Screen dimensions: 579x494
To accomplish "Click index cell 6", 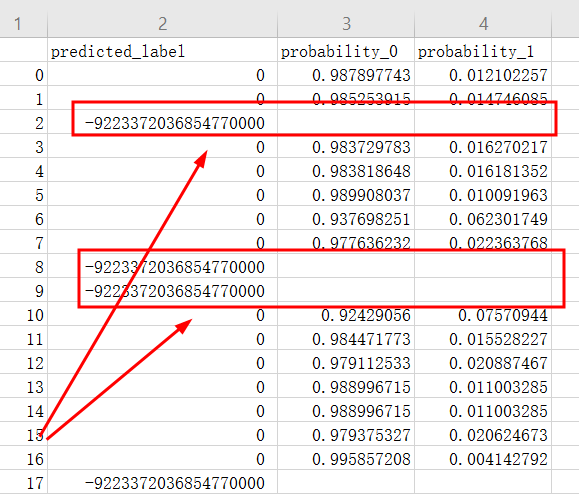I will click(x=24, y=219).
